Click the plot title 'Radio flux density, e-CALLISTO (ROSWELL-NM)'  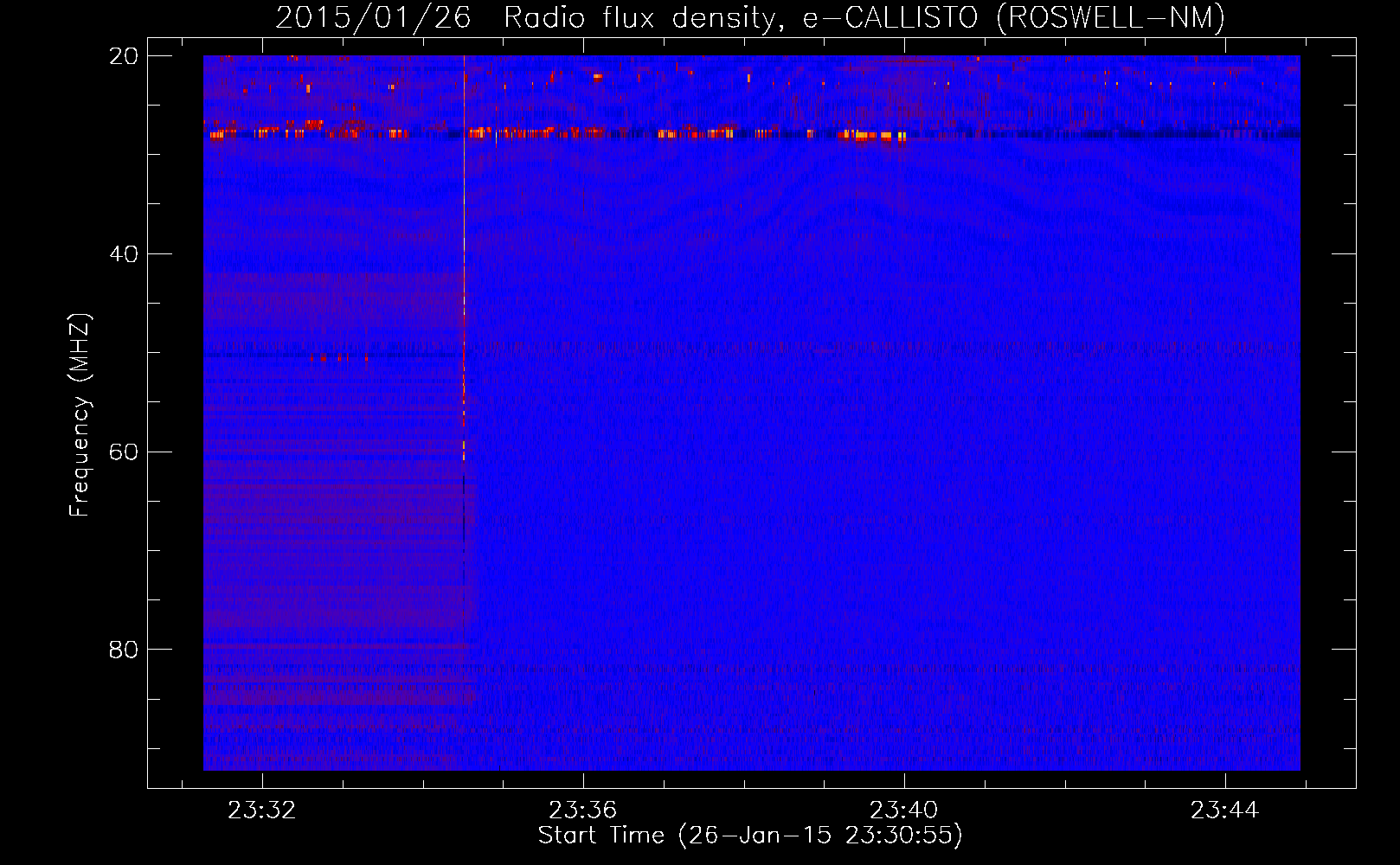click(864, 17)
